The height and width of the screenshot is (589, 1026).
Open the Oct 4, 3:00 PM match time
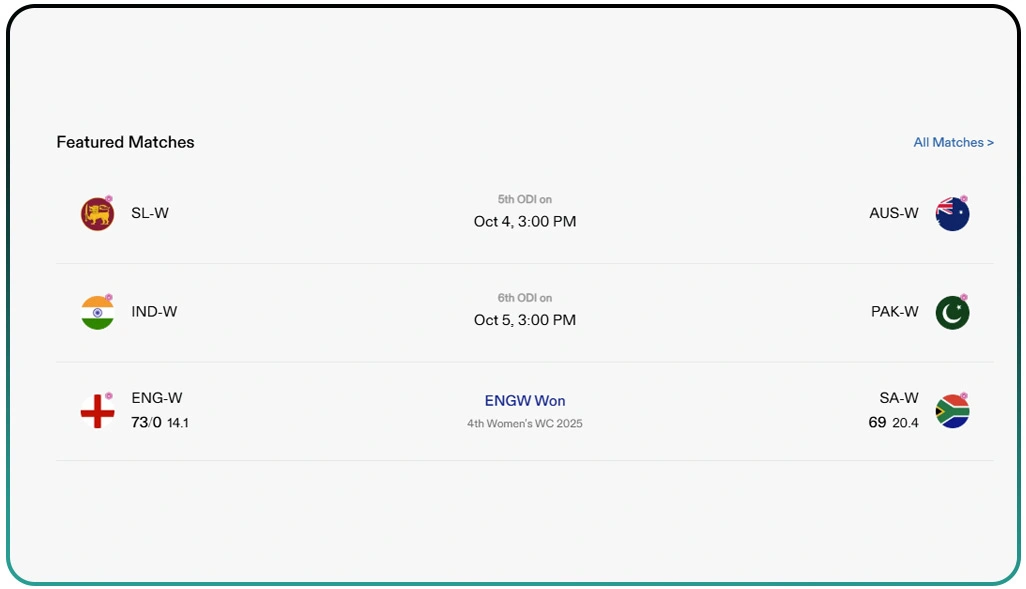pos(525,222)
